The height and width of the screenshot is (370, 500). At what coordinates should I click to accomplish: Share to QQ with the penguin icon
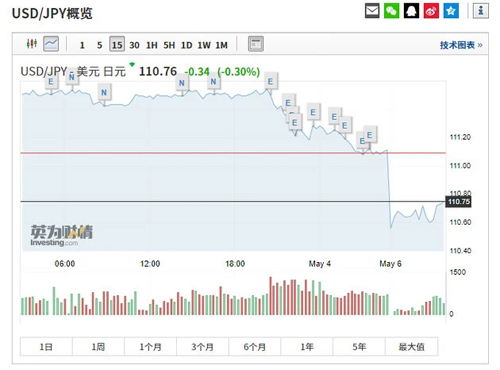click(x=411, y=11)
